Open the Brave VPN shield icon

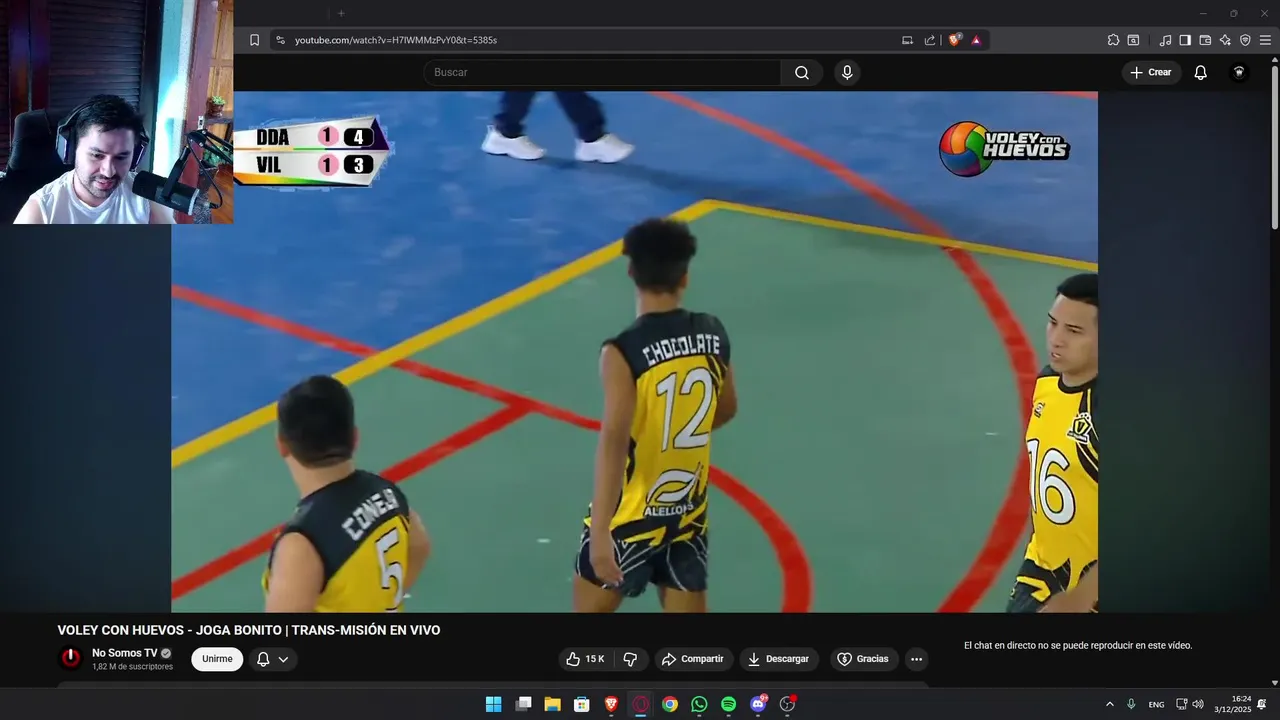coord(1245,40)
